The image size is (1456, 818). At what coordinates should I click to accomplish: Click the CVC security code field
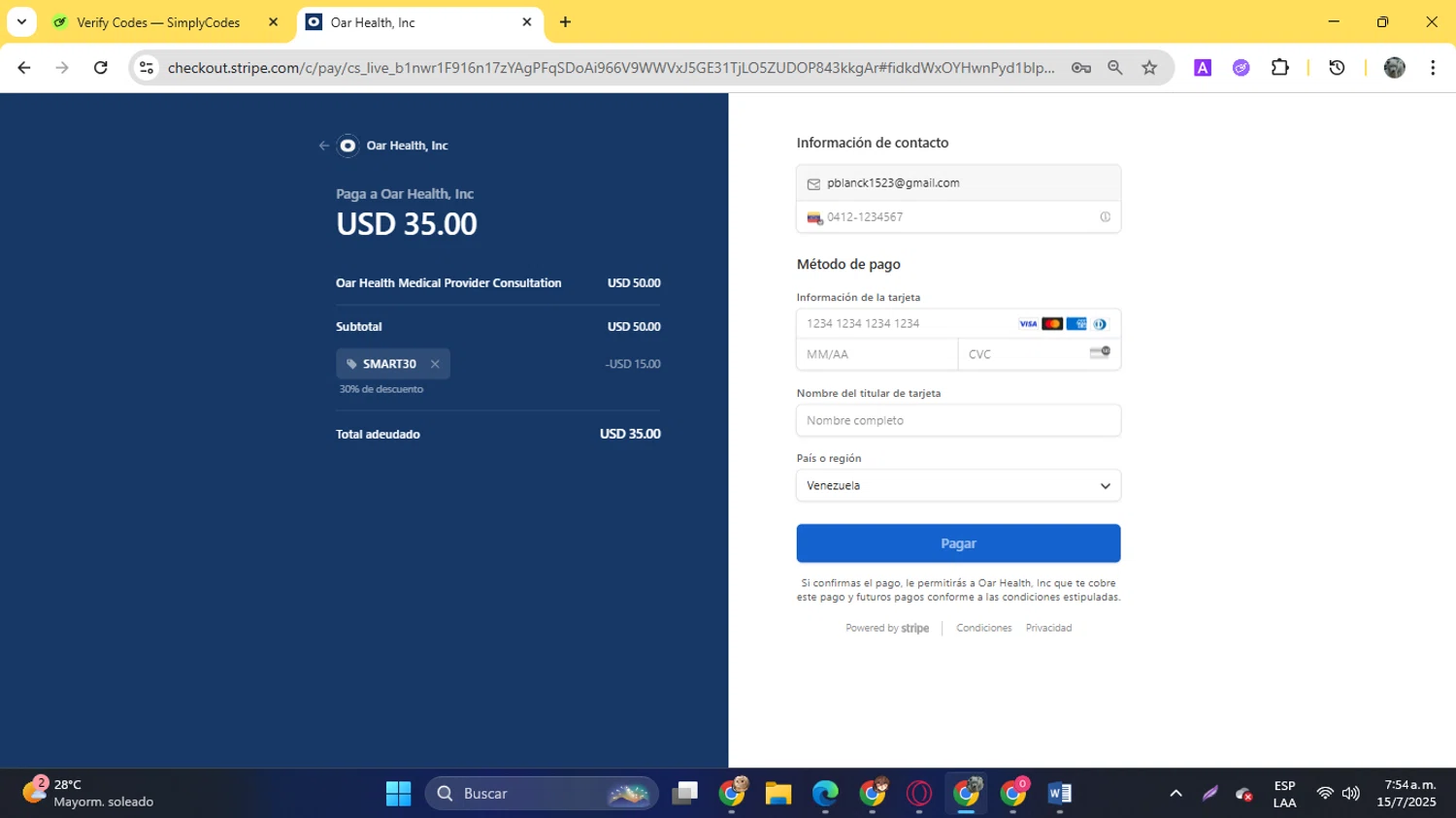point(1039,354)
